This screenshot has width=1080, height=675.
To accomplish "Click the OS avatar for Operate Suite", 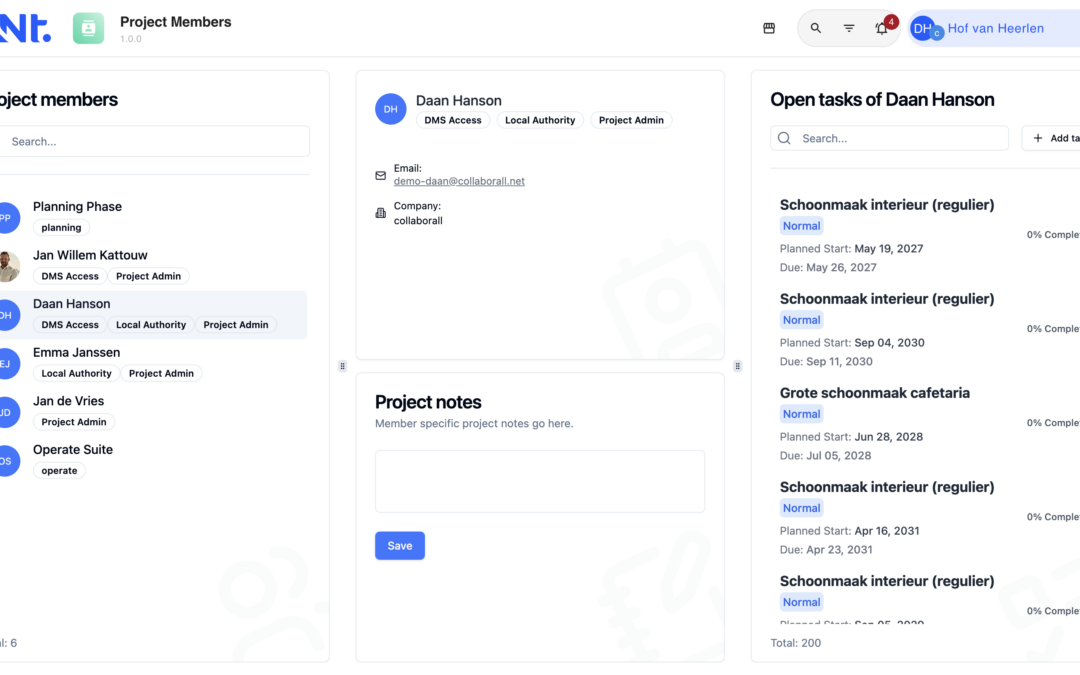I will tap(8, 461).
